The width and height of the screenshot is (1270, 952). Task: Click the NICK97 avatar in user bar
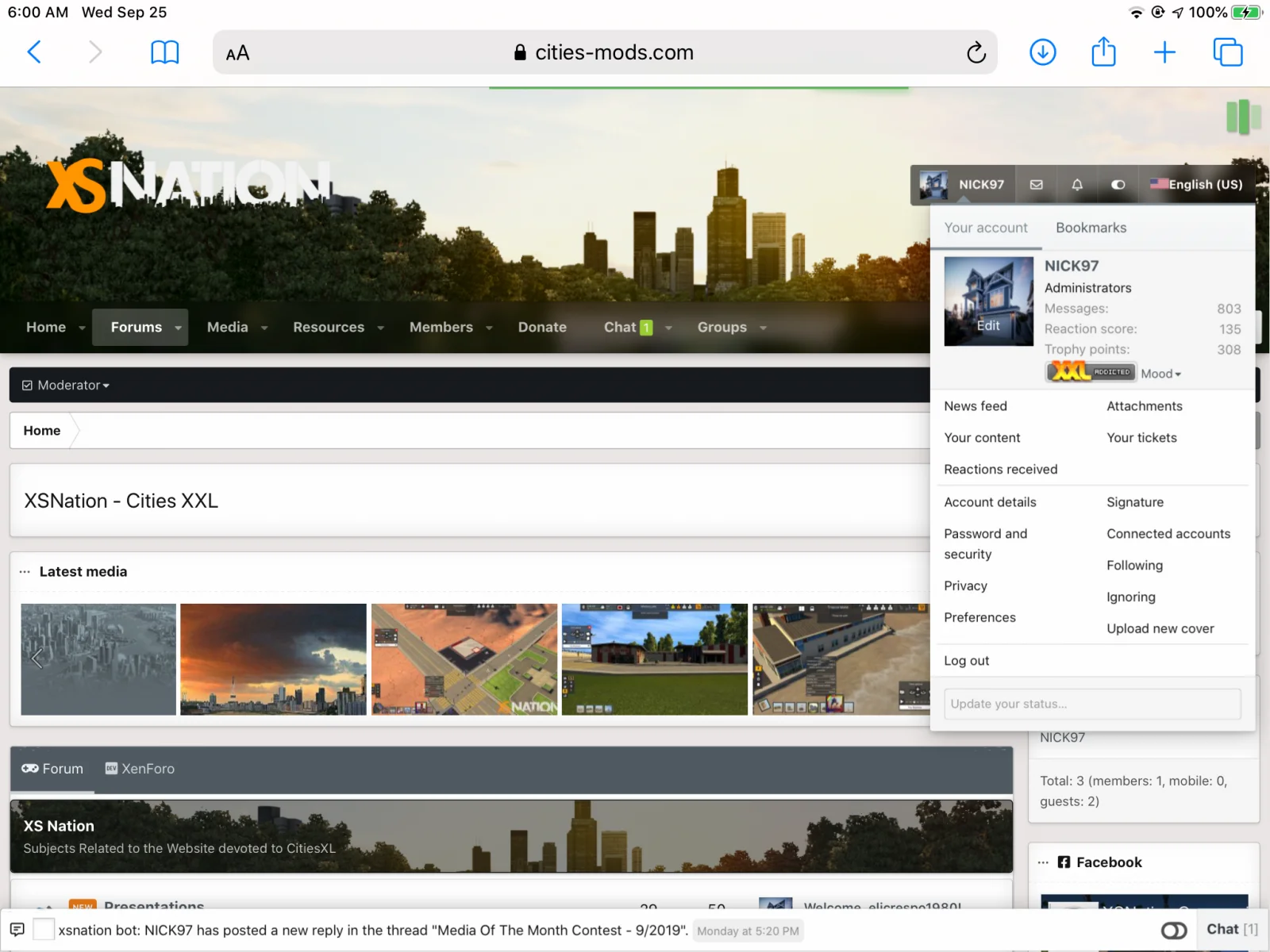click(933, 184)
